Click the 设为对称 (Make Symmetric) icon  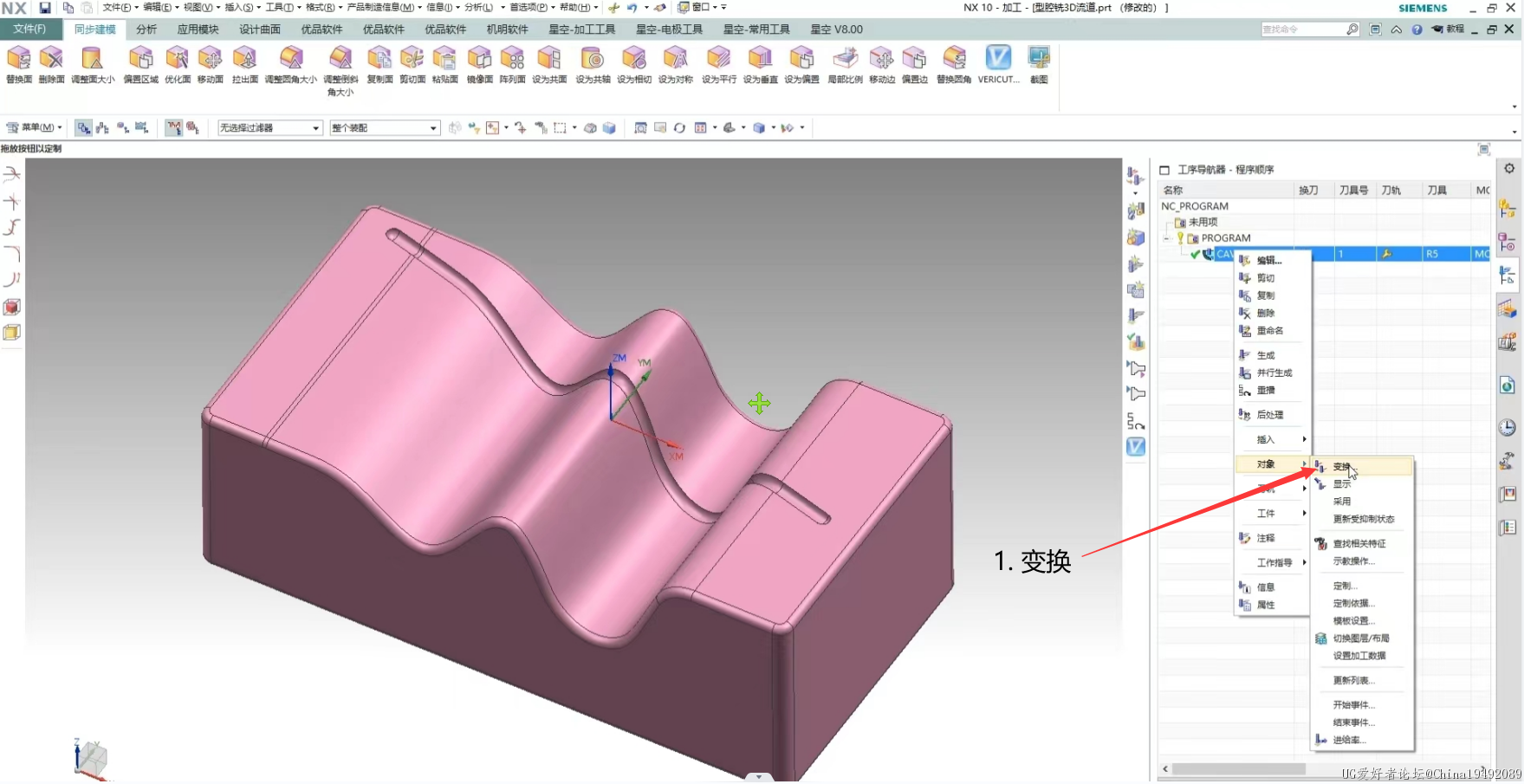click(676, 65)
